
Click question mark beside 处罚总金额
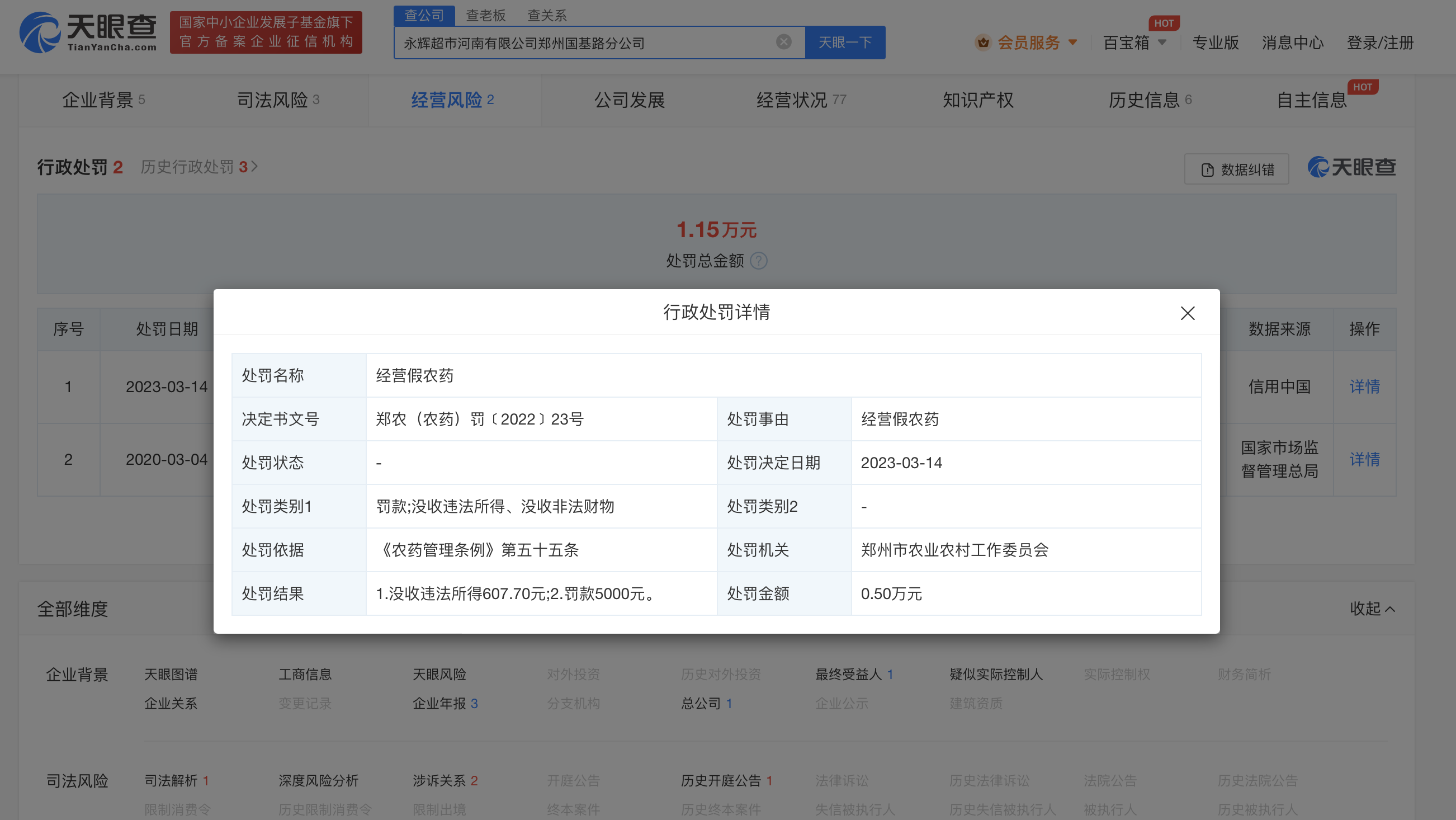[759, 261]
